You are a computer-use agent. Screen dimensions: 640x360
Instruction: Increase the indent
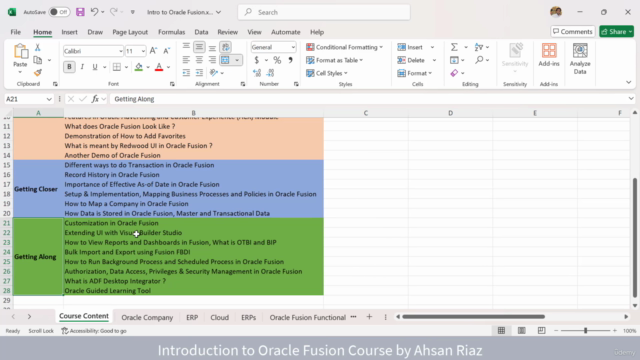point(199,73)
